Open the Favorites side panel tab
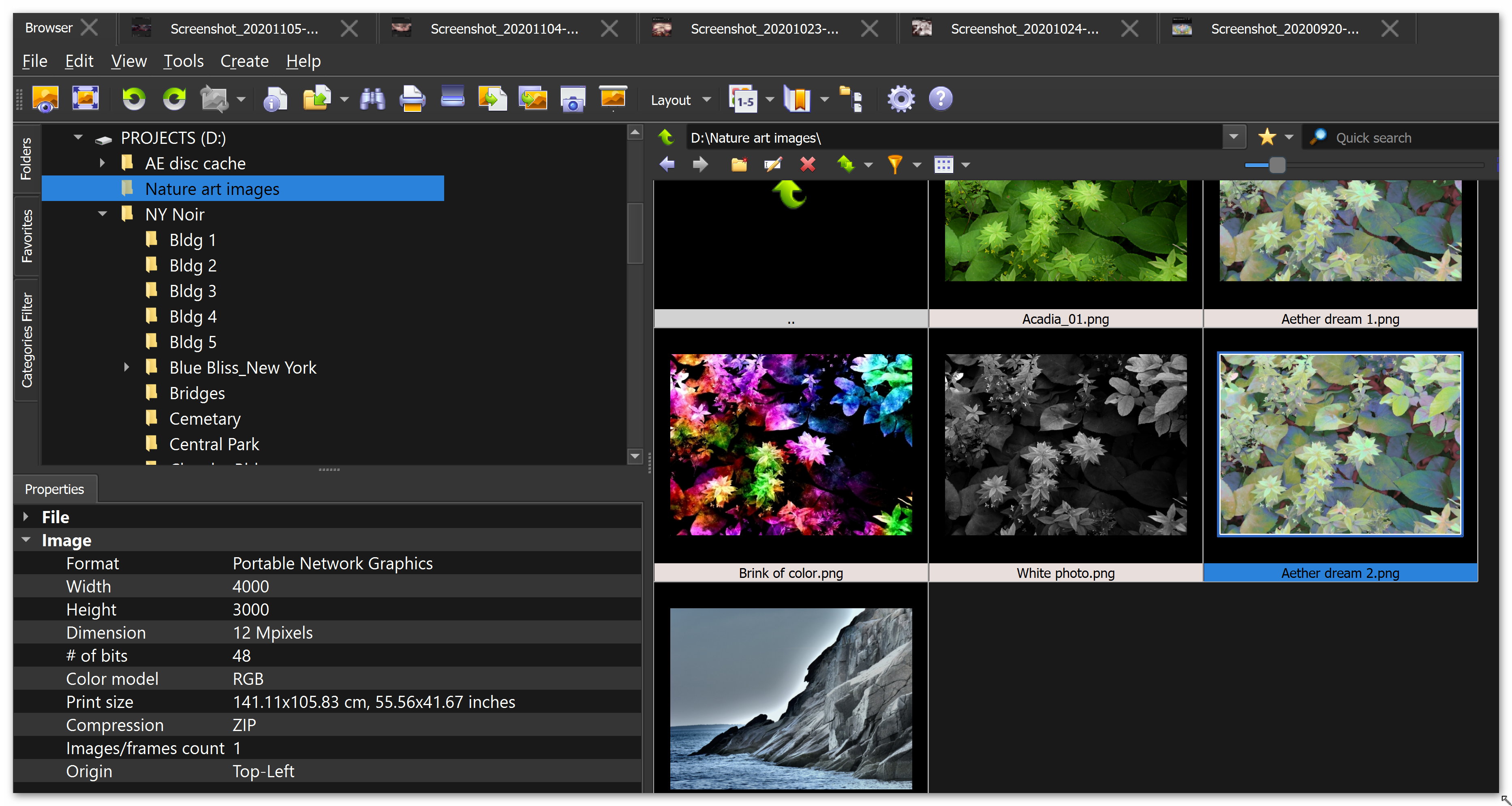Image resolution: width=1512 pixels, height=806 pixels. (x=27, y=236)
